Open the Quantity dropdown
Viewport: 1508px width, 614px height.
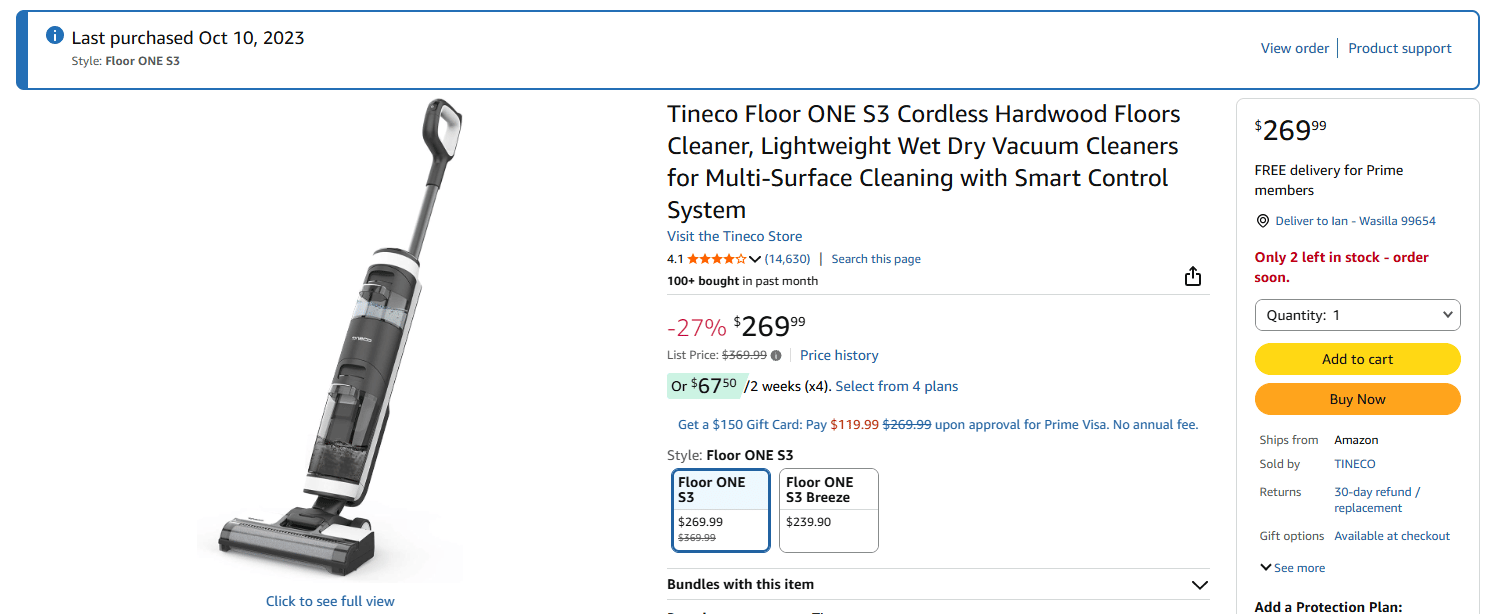pyautogui.click(x=1357, y=315)
